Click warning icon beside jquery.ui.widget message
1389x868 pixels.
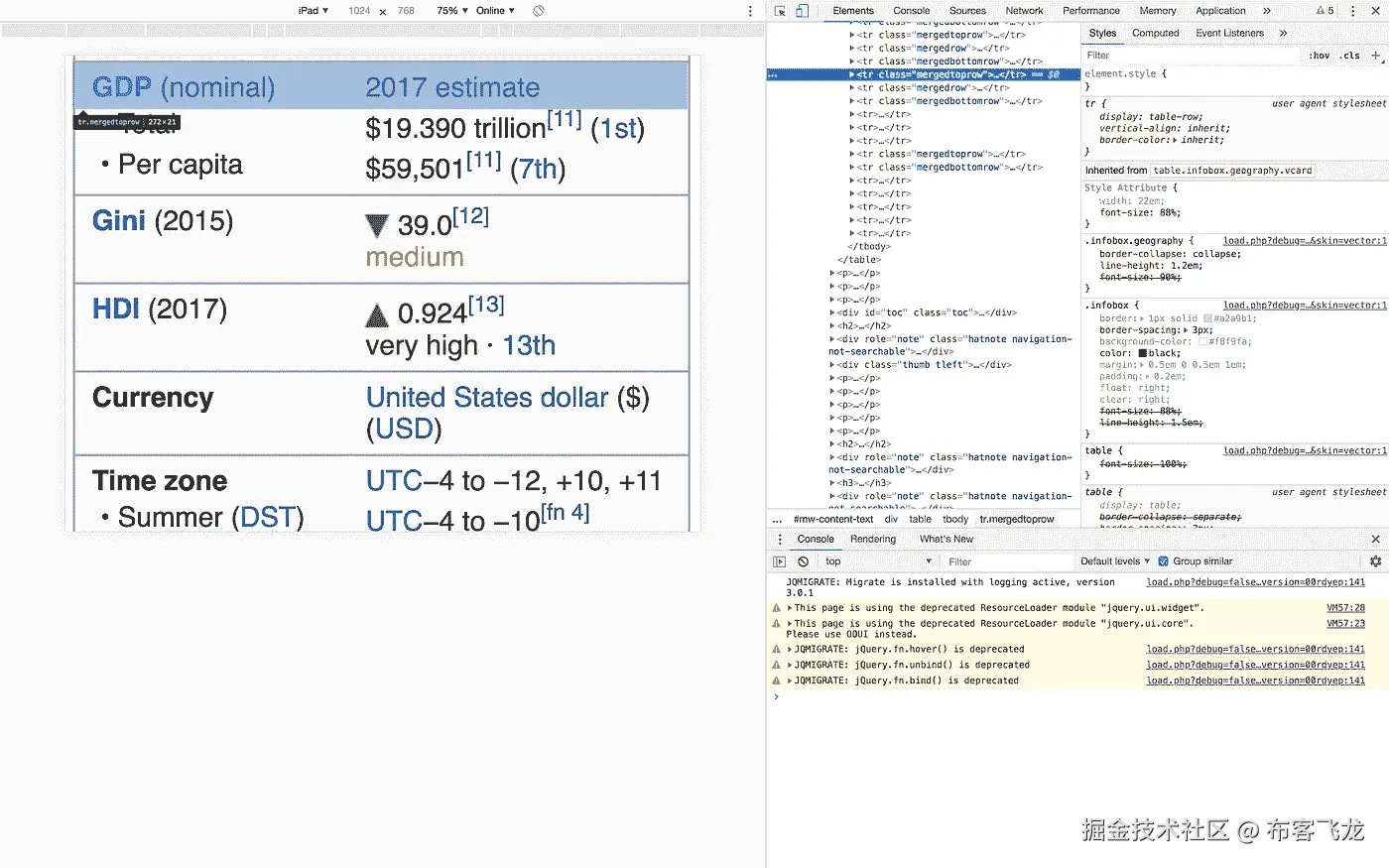777,608
